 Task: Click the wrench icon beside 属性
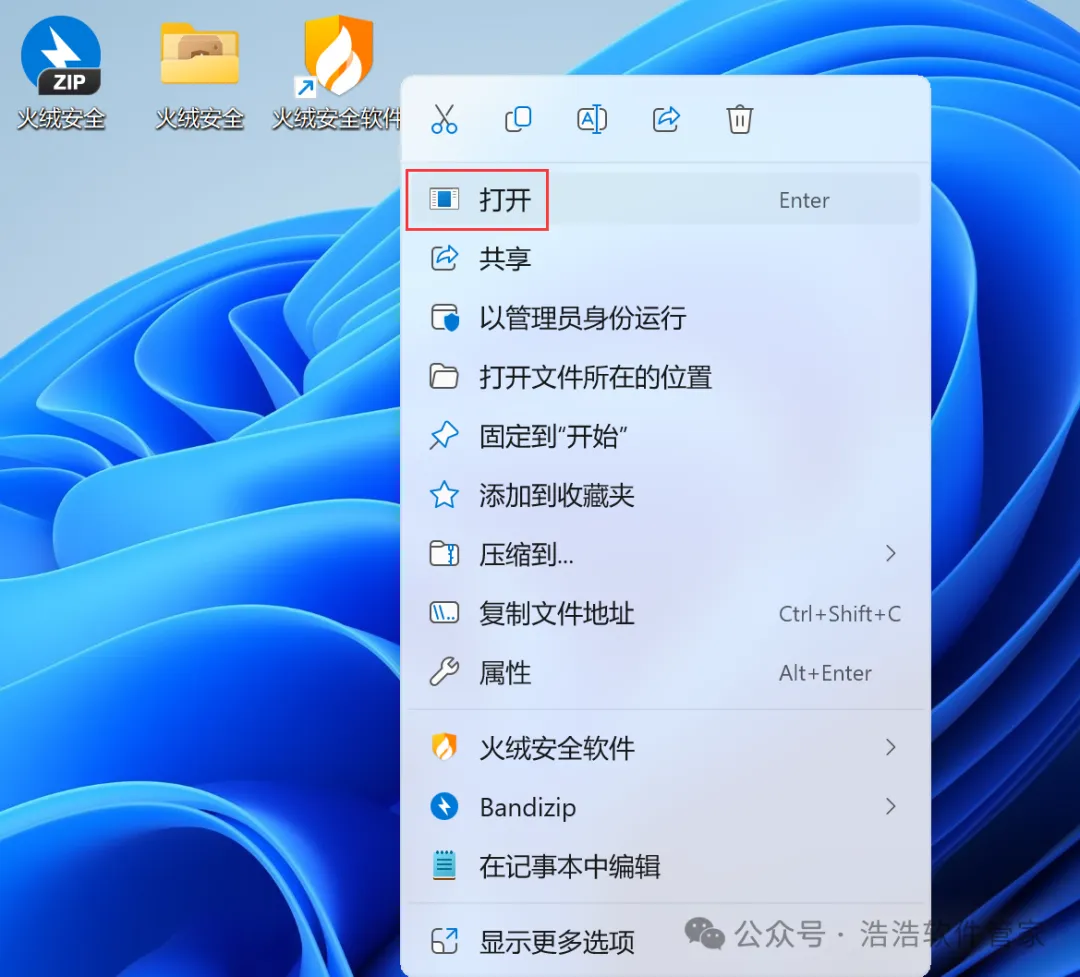pyautogui.click(x=444, y=672)
